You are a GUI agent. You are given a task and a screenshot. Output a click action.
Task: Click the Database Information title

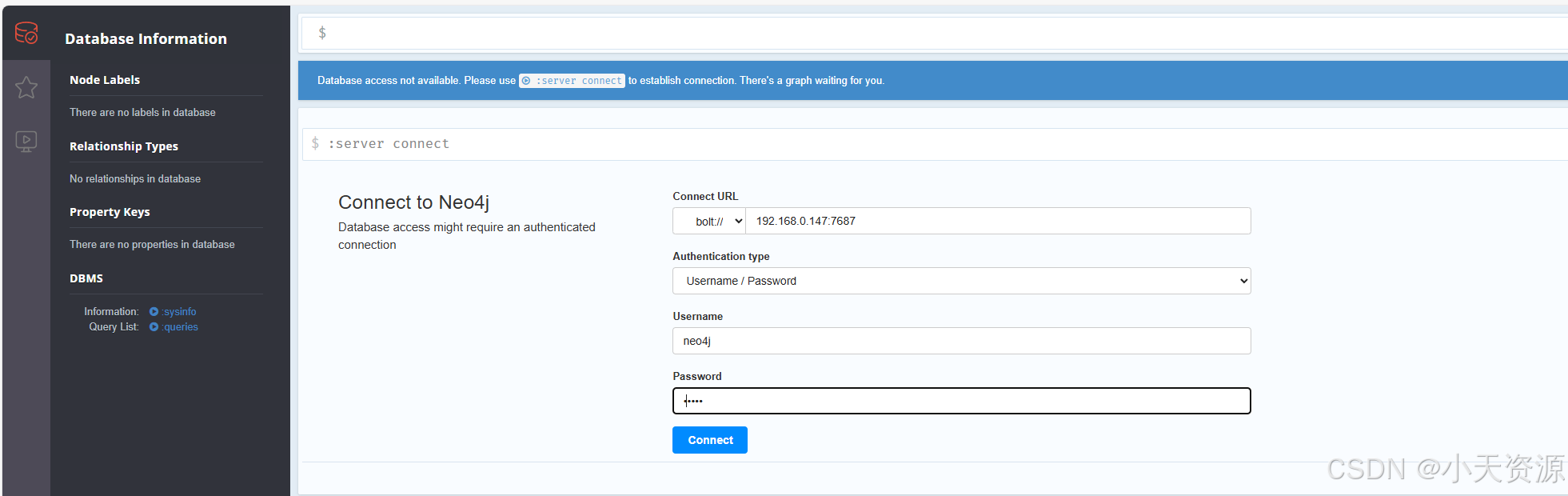coord(146,38)
